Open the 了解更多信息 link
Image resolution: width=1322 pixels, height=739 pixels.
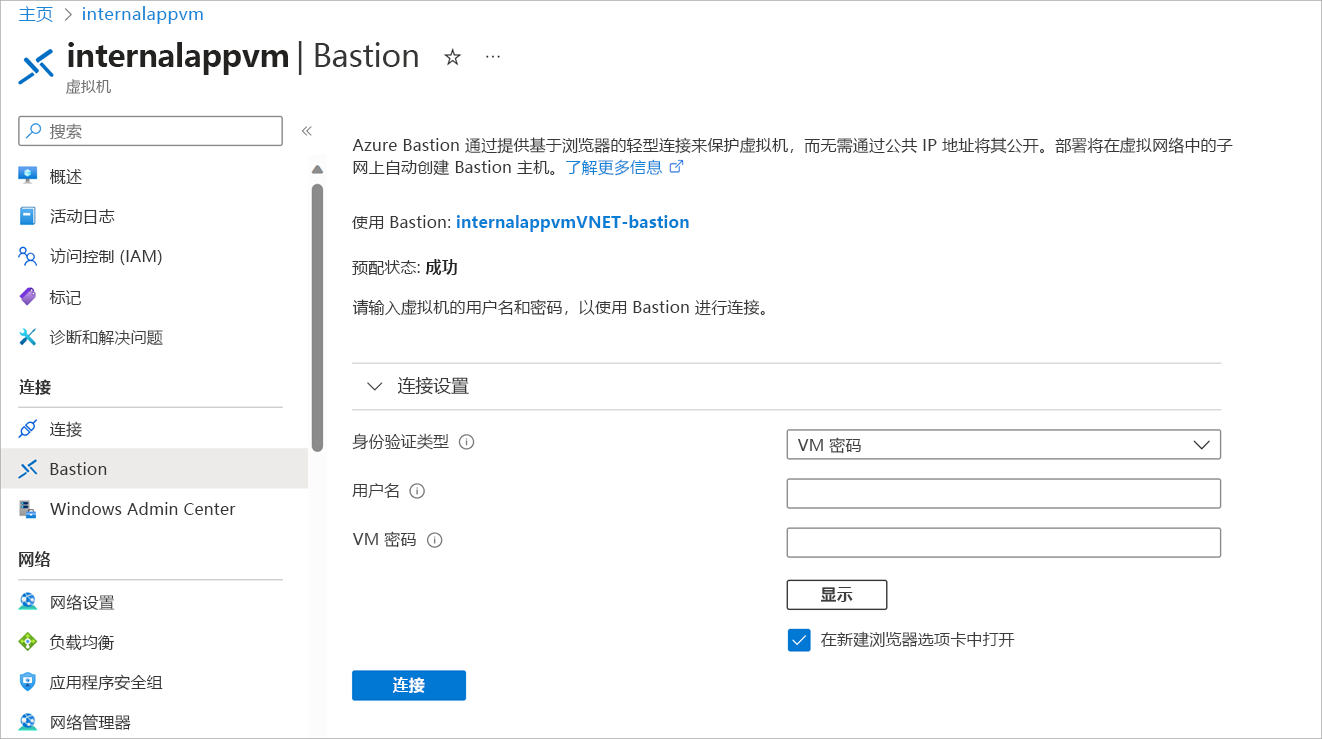(x=614, y=167)
